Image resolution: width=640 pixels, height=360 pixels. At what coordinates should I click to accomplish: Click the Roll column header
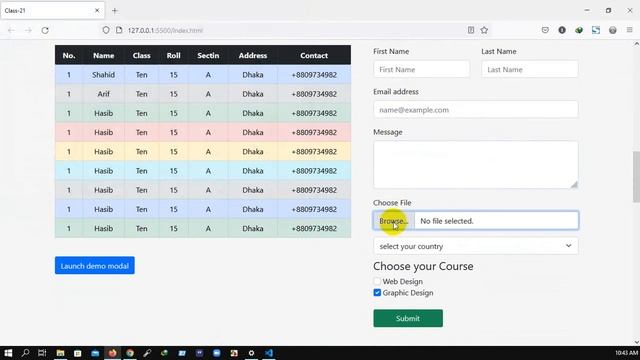(x=173, y=56)
